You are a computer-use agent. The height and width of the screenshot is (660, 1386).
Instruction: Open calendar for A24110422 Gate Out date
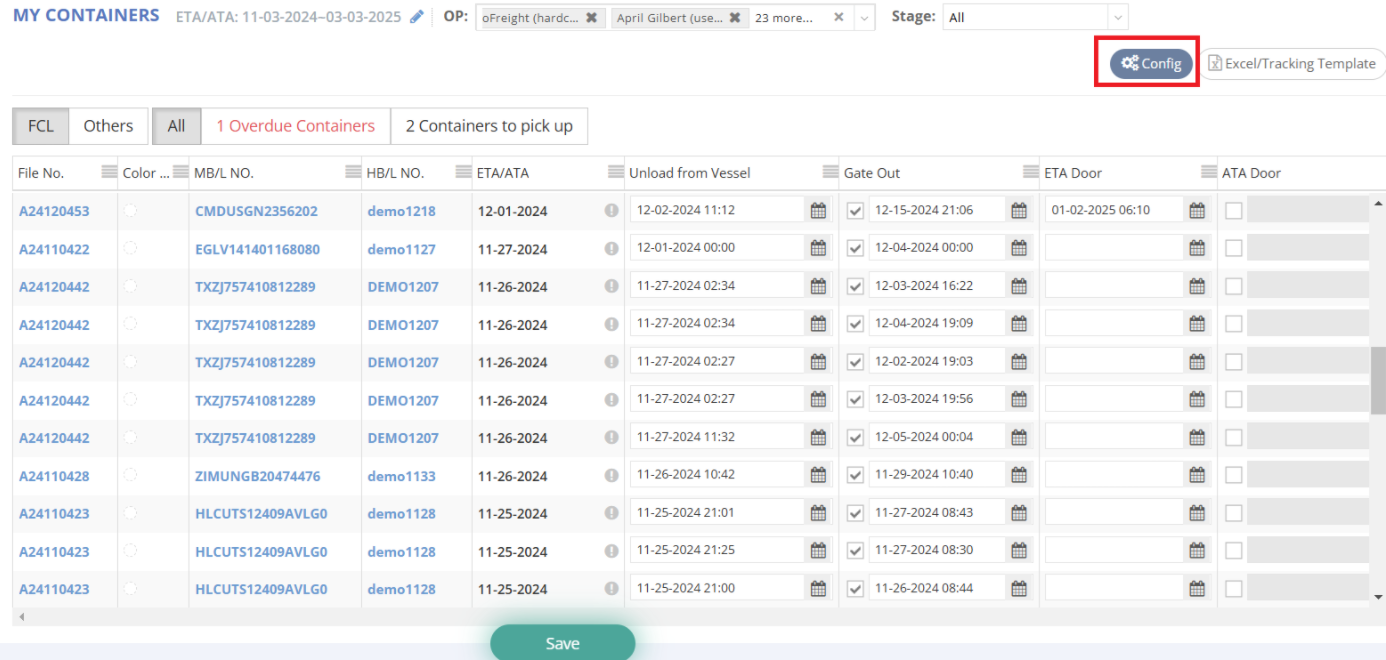[x=1019, y=248]
